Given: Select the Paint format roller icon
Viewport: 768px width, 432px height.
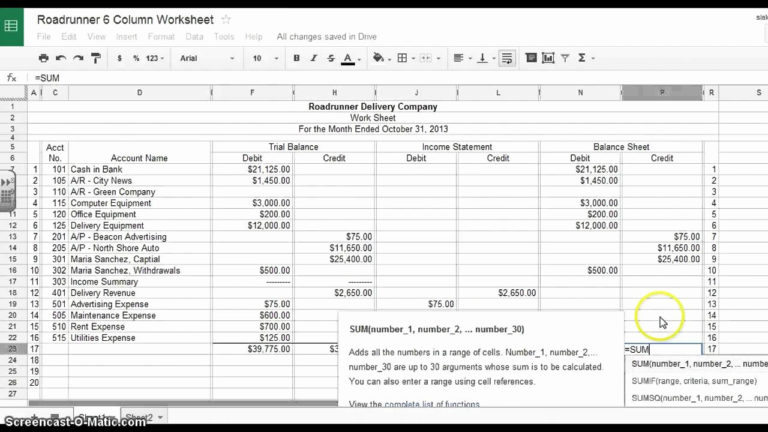Looking at the screenshot, I should (96, 58).
